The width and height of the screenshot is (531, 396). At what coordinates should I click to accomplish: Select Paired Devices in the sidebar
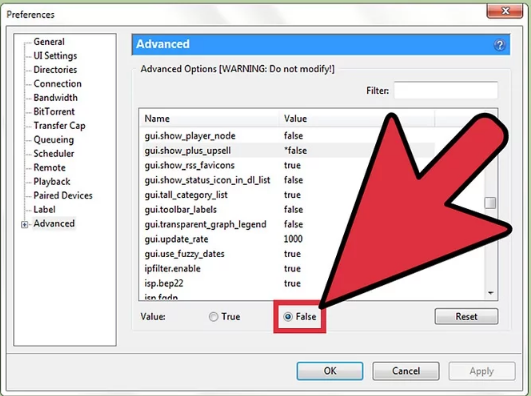click(x=63, y=195)
